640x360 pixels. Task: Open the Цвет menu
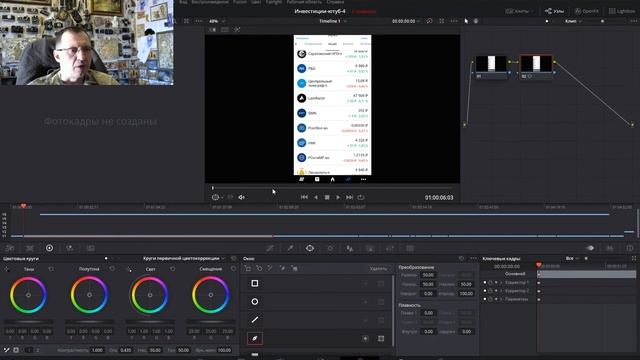coord(256,2)
